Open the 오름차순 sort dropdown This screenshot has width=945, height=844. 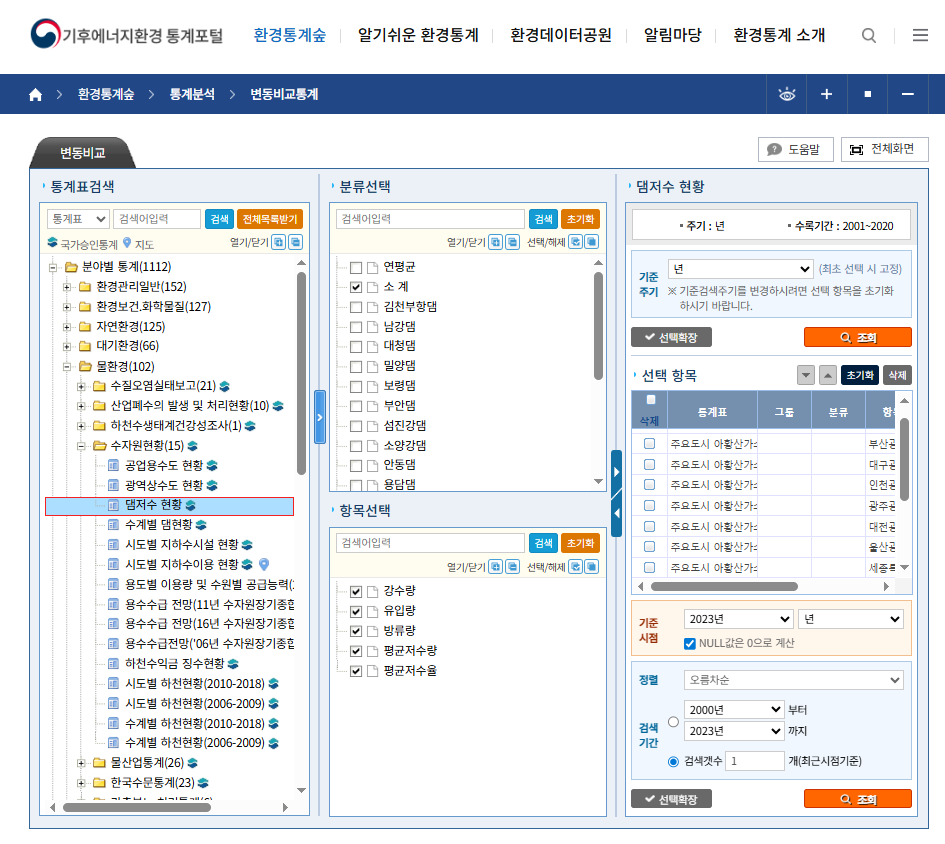(794, 680)
